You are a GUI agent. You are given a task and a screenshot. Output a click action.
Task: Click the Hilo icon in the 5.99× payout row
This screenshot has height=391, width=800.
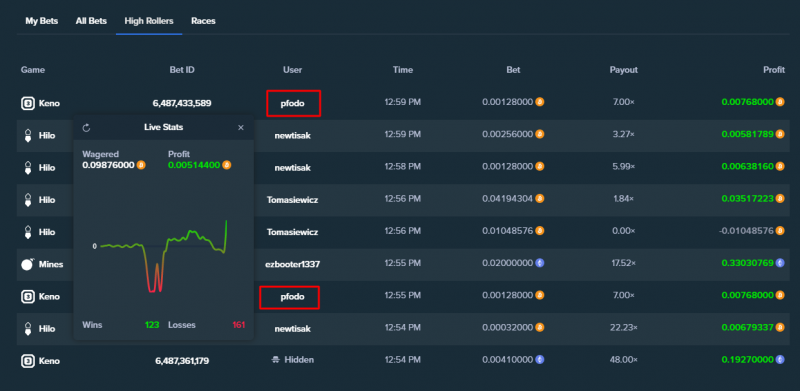coord(27,167)
